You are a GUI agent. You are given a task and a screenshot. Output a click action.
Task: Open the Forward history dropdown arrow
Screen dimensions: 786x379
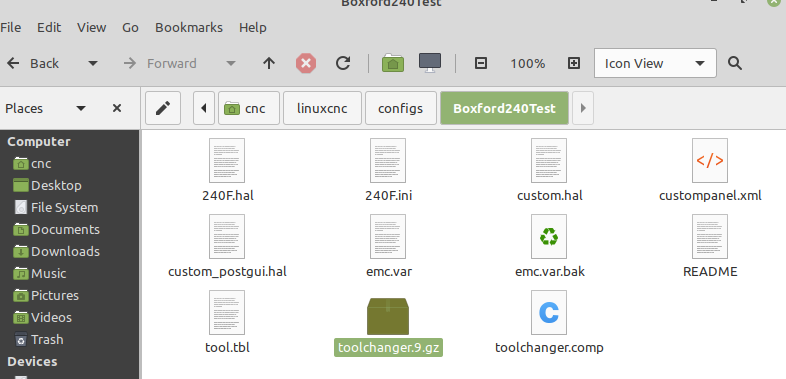point(231,64)
